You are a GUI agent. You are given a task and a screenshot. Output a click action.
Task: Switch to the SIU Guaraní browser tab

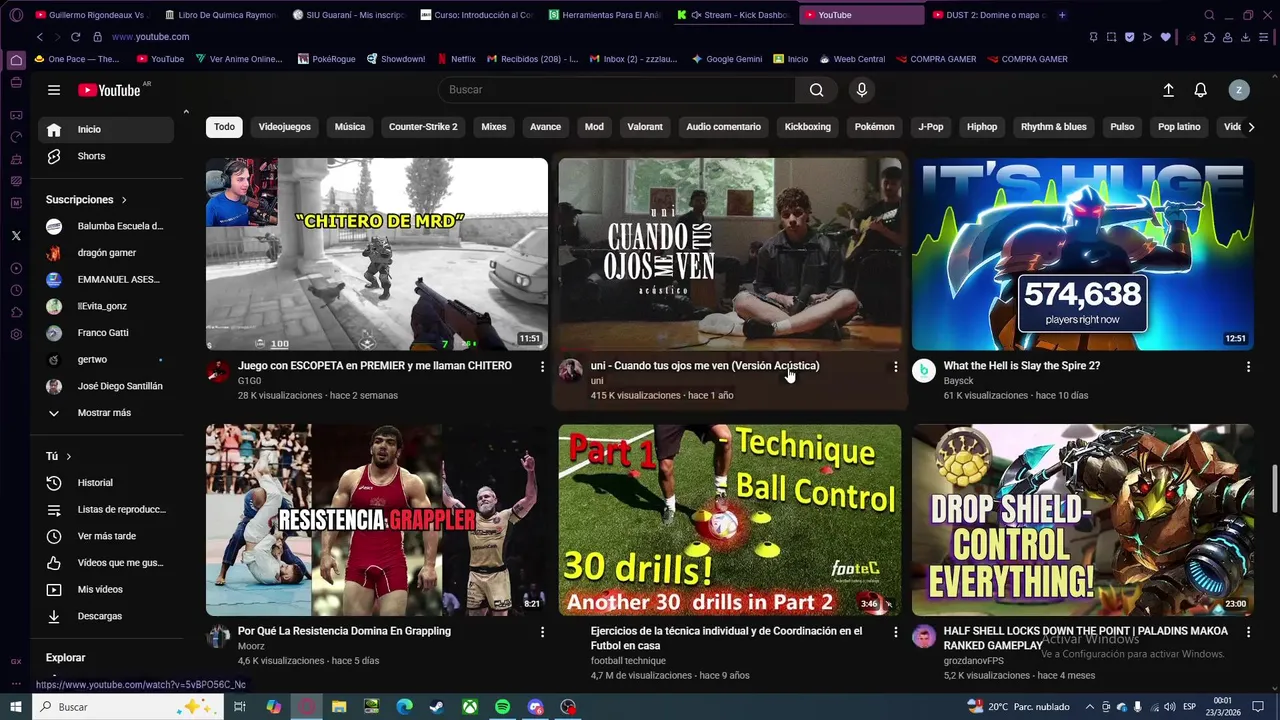349,15
